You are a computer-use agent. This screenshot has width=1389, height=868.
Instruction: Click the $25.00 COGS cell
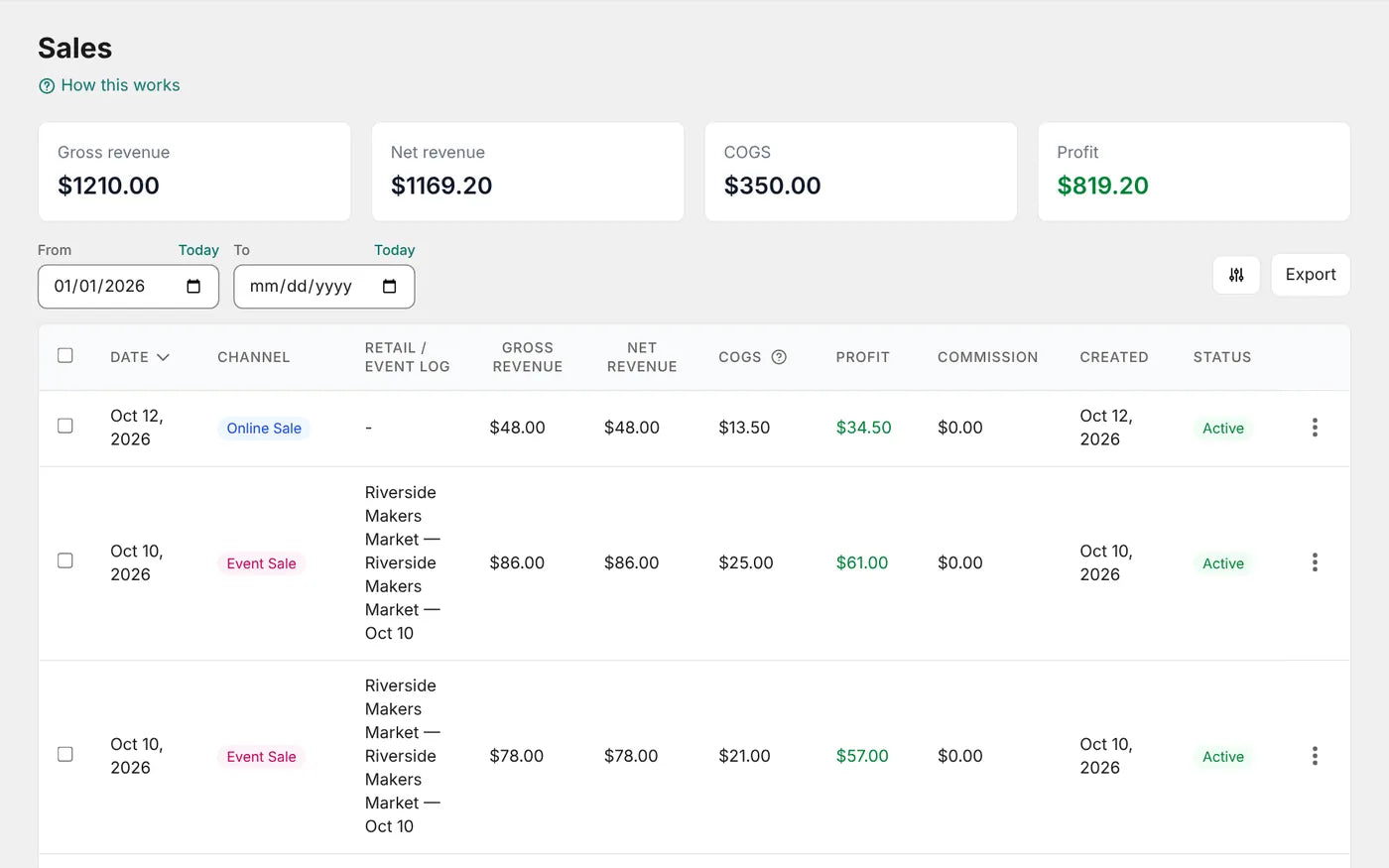[746, 562]
